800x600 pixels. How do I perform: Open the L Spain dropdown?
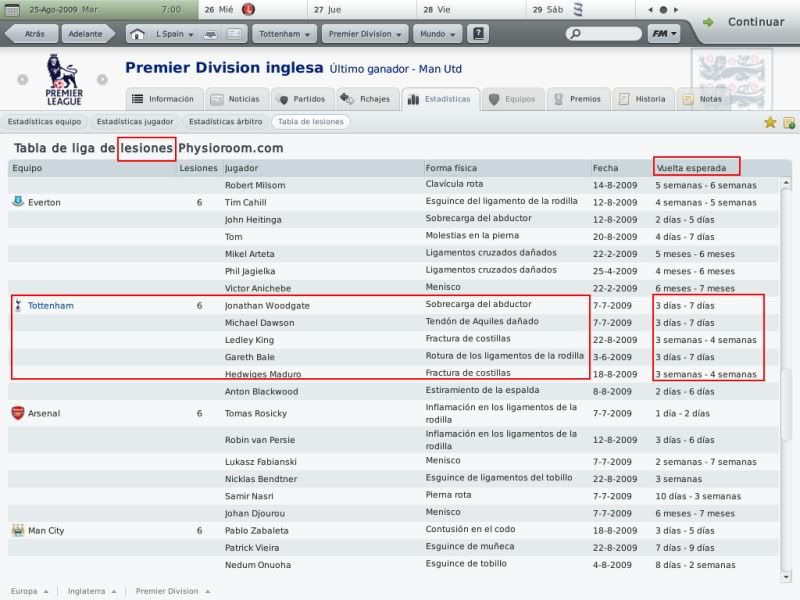[x=174, y=34]
